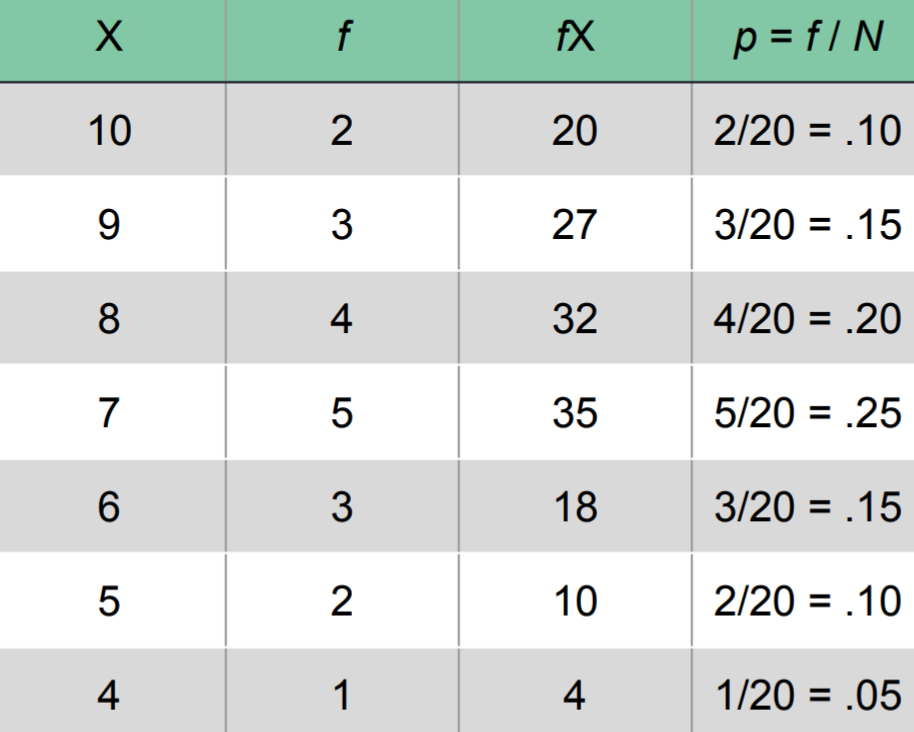The image size is (914, 732).
Task: Select the fX cell containing 35
Action: 574,412
